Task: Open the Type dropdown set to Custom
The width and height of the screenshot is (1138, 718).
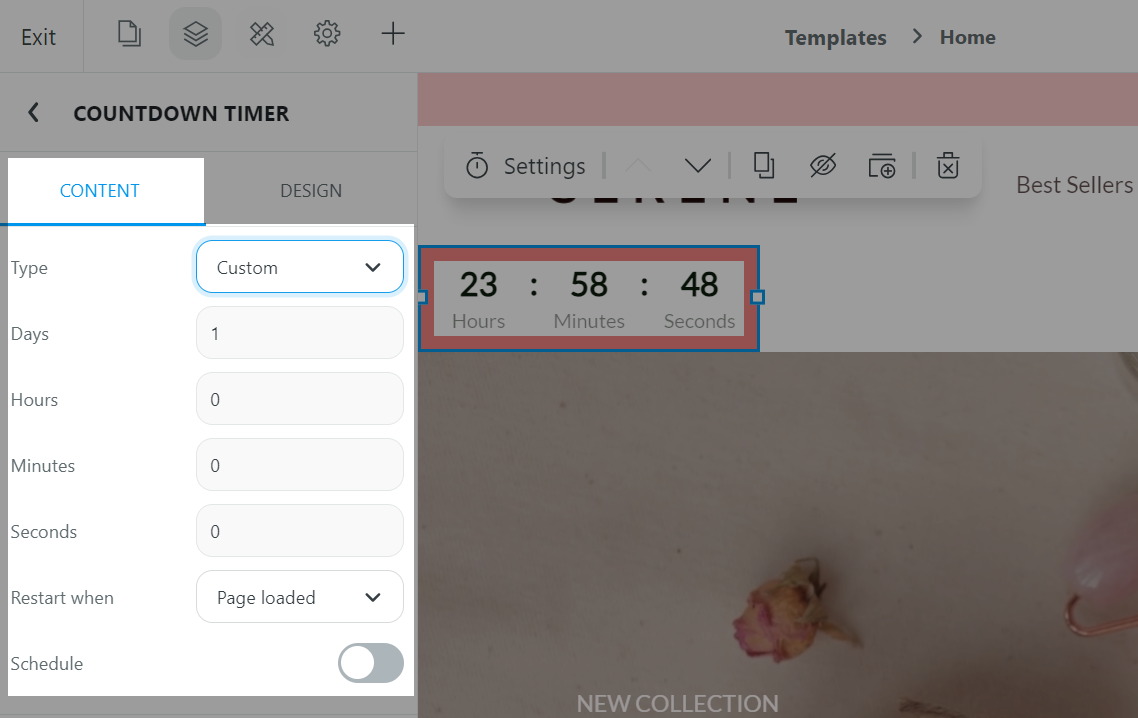Action: (300, 267)
